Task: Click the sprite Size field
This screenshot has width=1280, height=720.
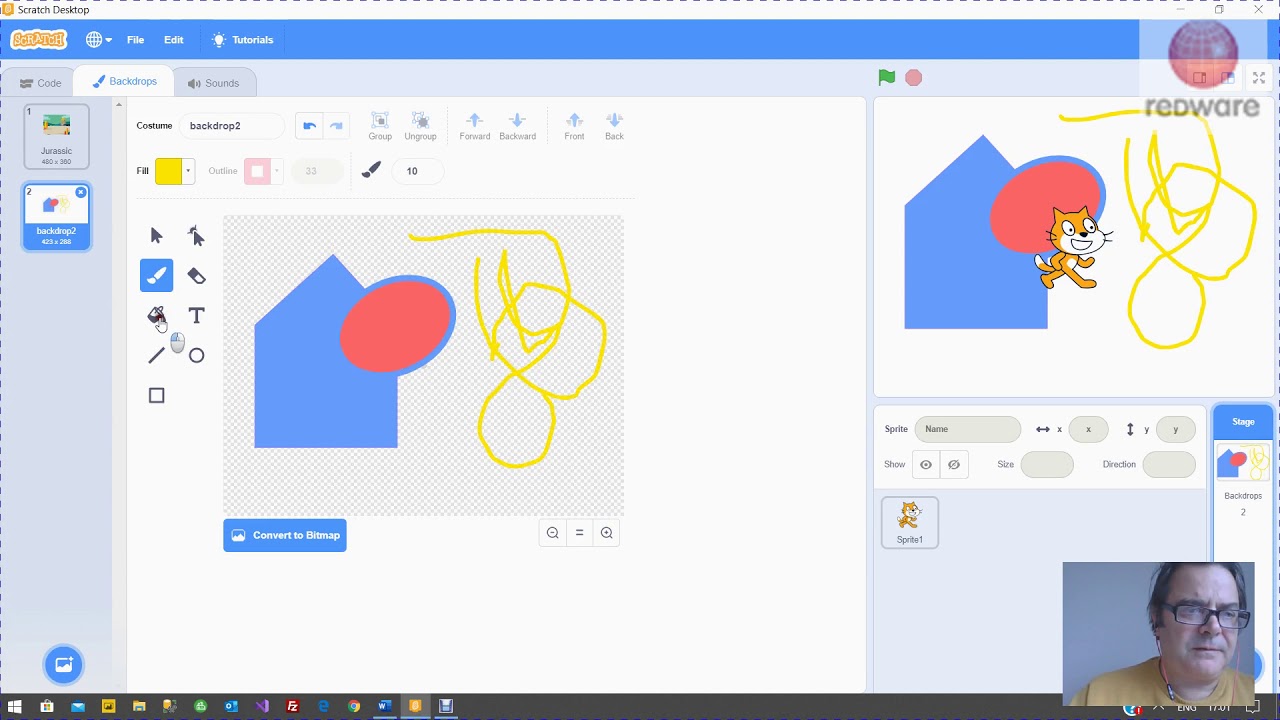Action: coord(1047,464)
